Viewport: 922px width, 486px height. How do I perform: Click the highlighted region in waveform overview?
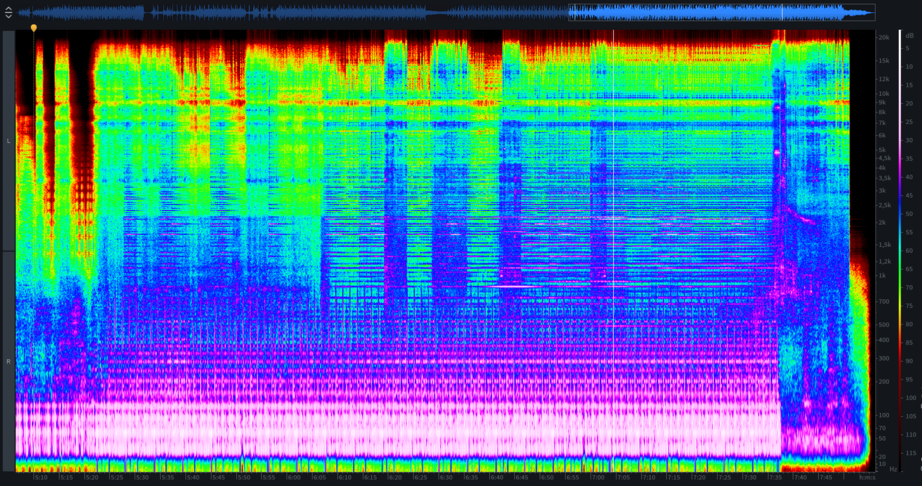pos(721,13)
